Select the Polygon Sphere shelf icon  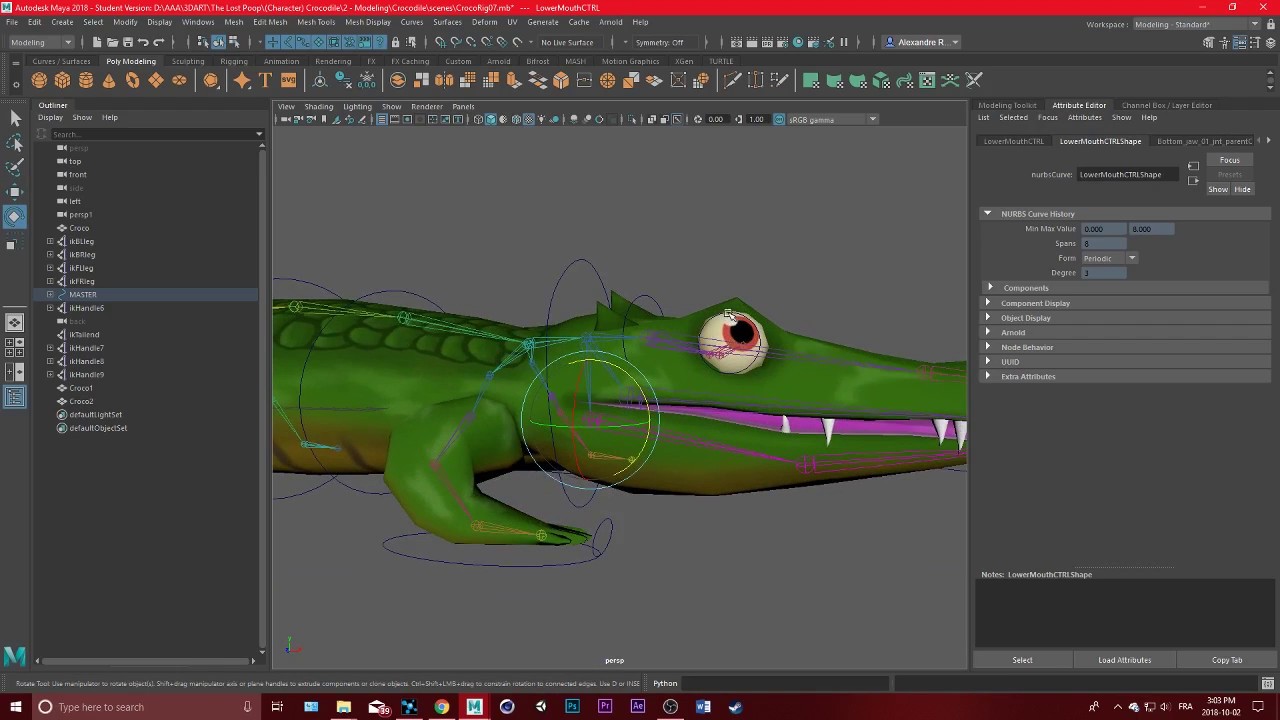click(39, 81)
